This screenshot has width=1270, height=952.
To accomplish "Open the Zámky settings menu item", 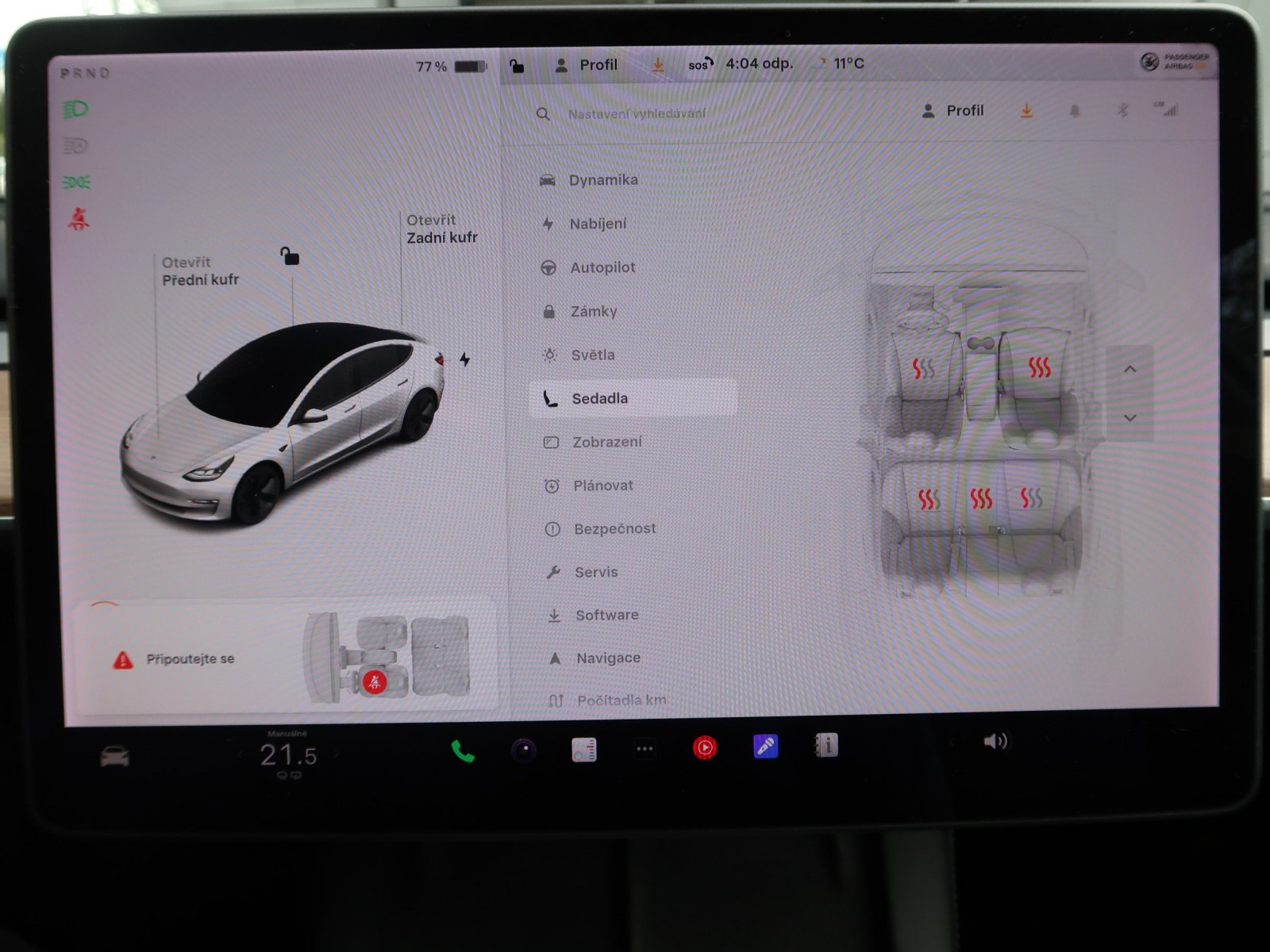I will pyautogui.click(x=593, y=312).
